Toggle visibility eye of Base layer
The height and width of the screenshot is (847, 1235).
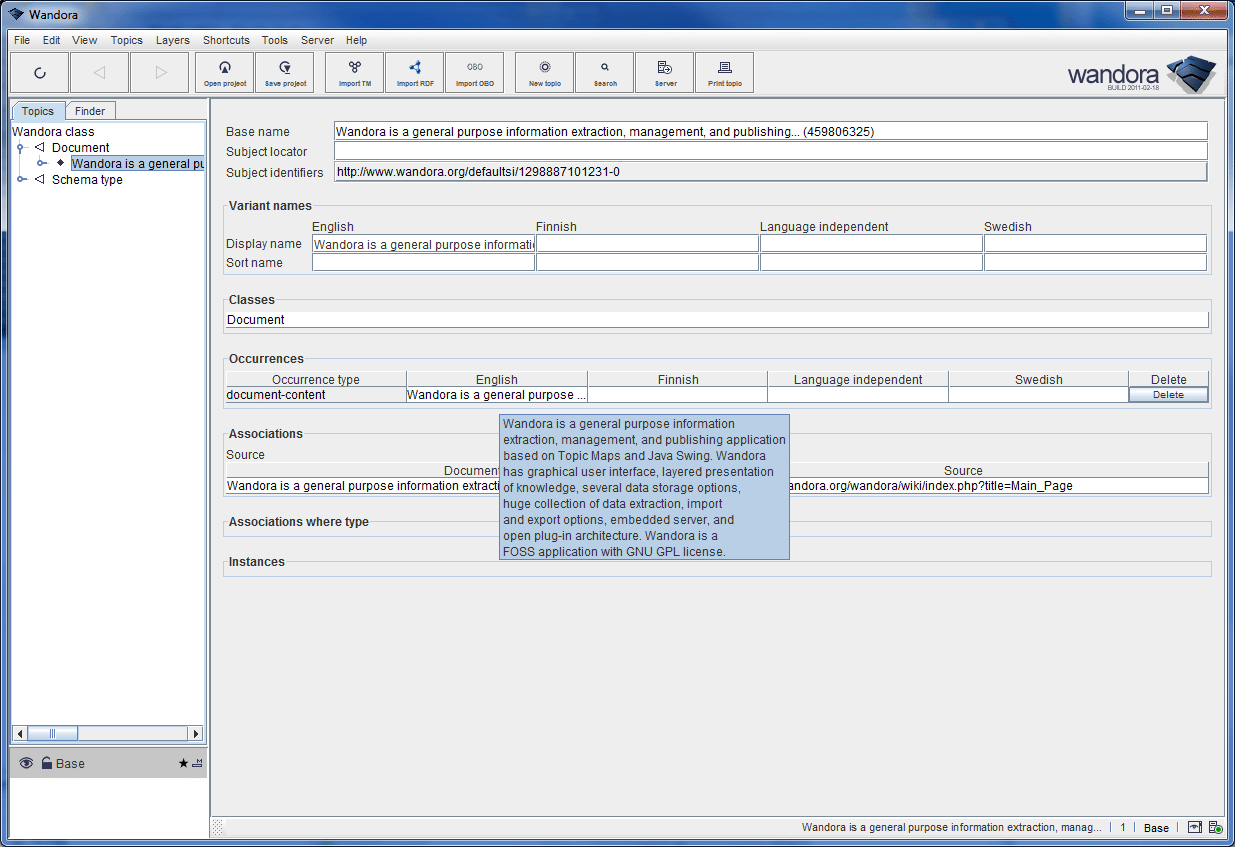pyautogui.click(x=27, y=763)
